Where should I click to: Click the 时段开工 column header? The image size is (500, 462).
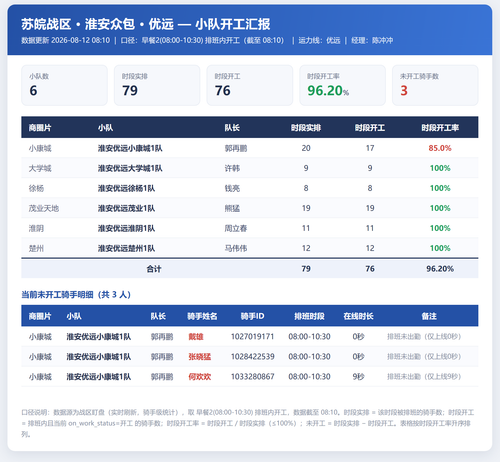[370, 128]
